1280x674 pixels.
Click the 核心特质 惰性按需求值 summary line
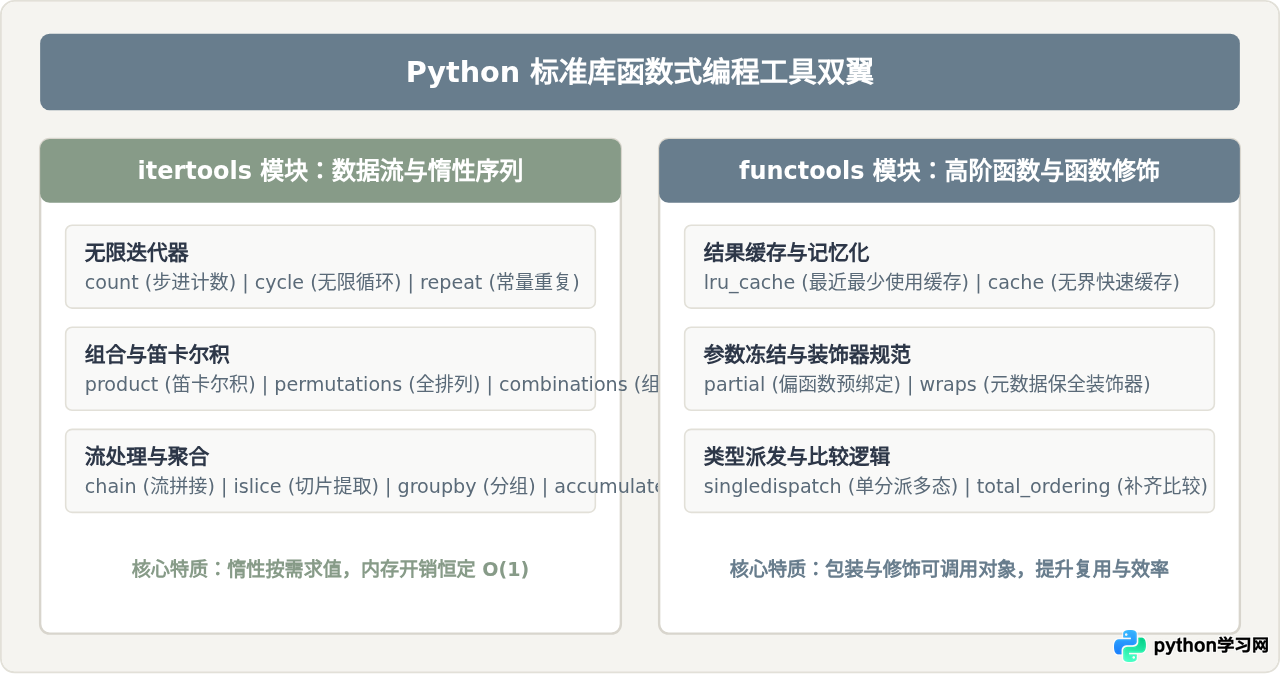[330, 569]
